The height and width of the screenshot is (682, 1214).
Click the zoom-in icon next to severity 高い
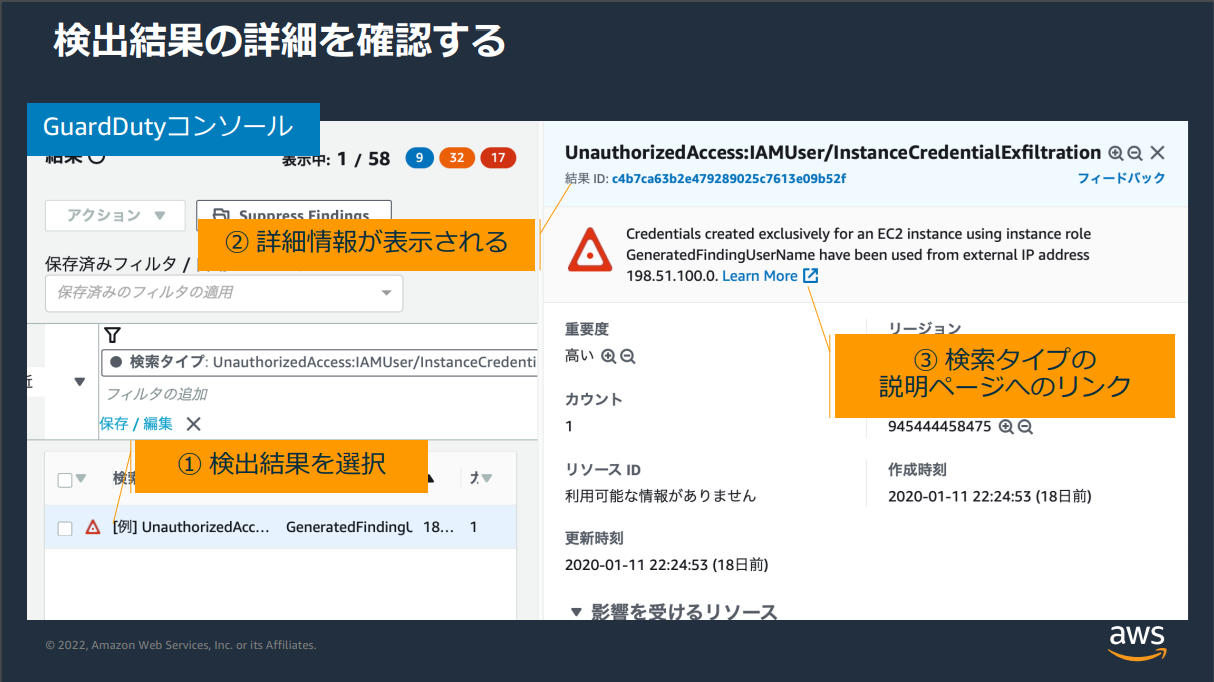click(x=608, y=356)
